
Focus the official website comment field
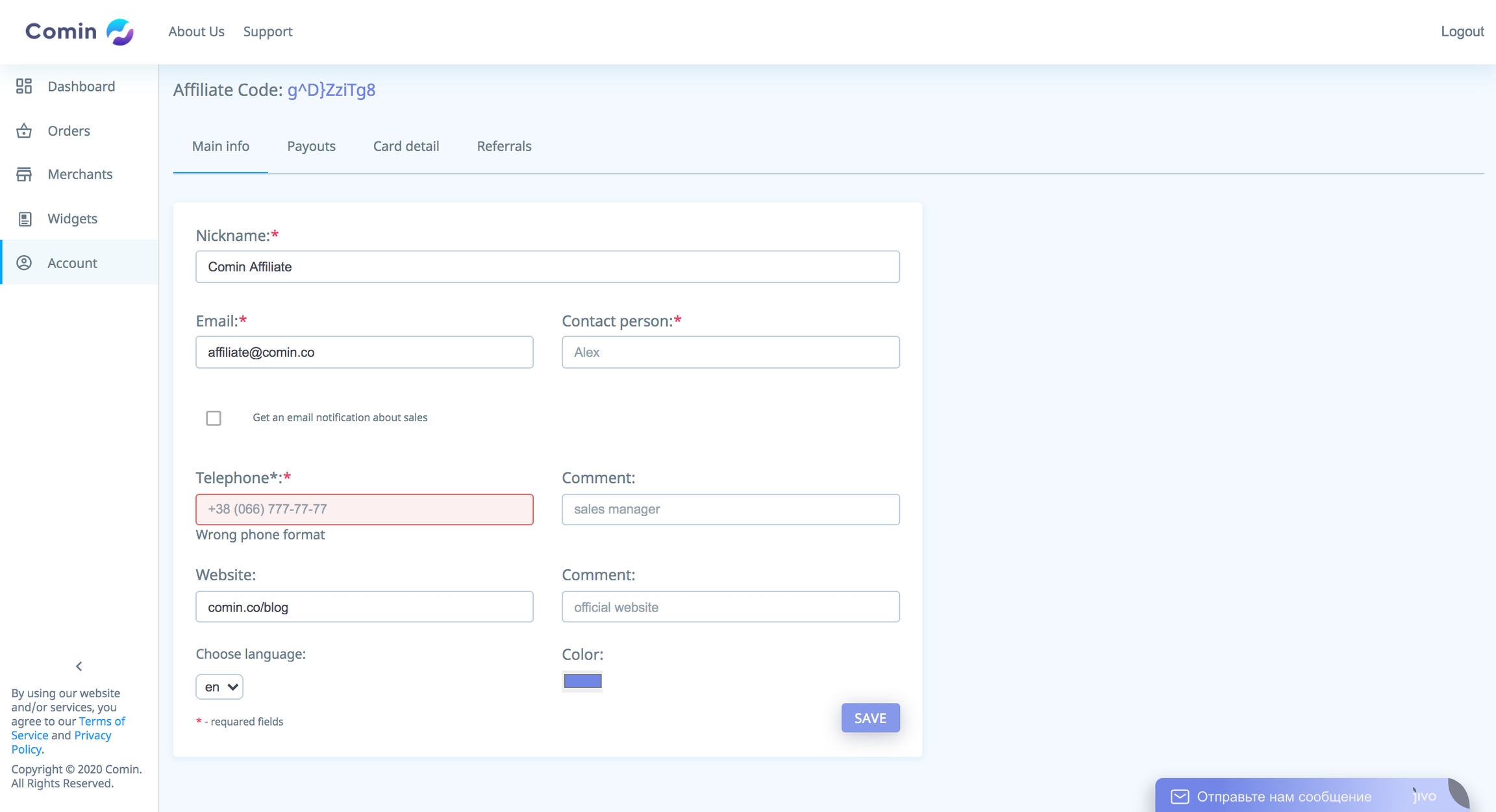(x=730, y=607)
